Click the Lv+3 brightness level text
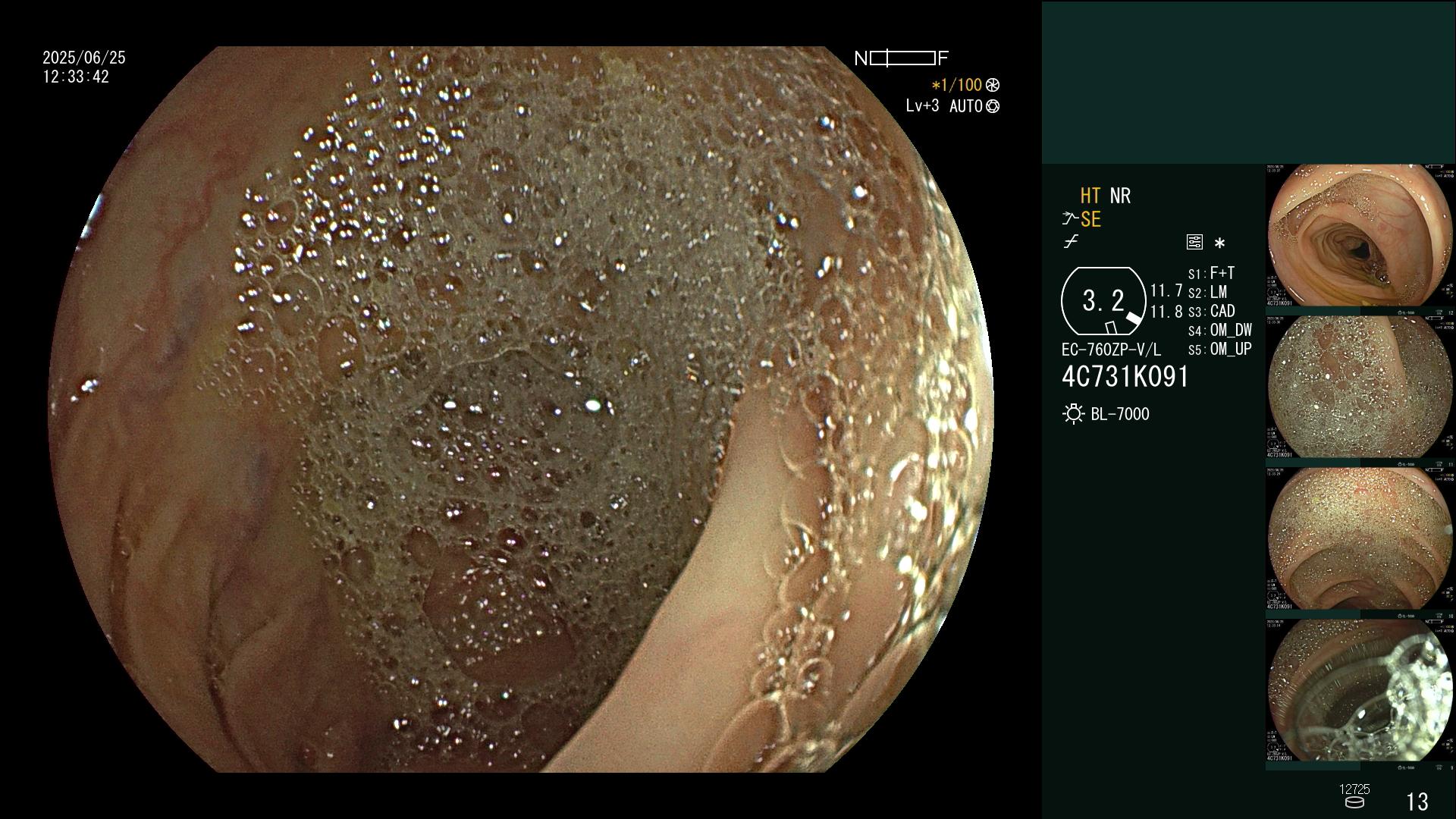Screen dimensions: 1456x819 click(x=922, y=105)
